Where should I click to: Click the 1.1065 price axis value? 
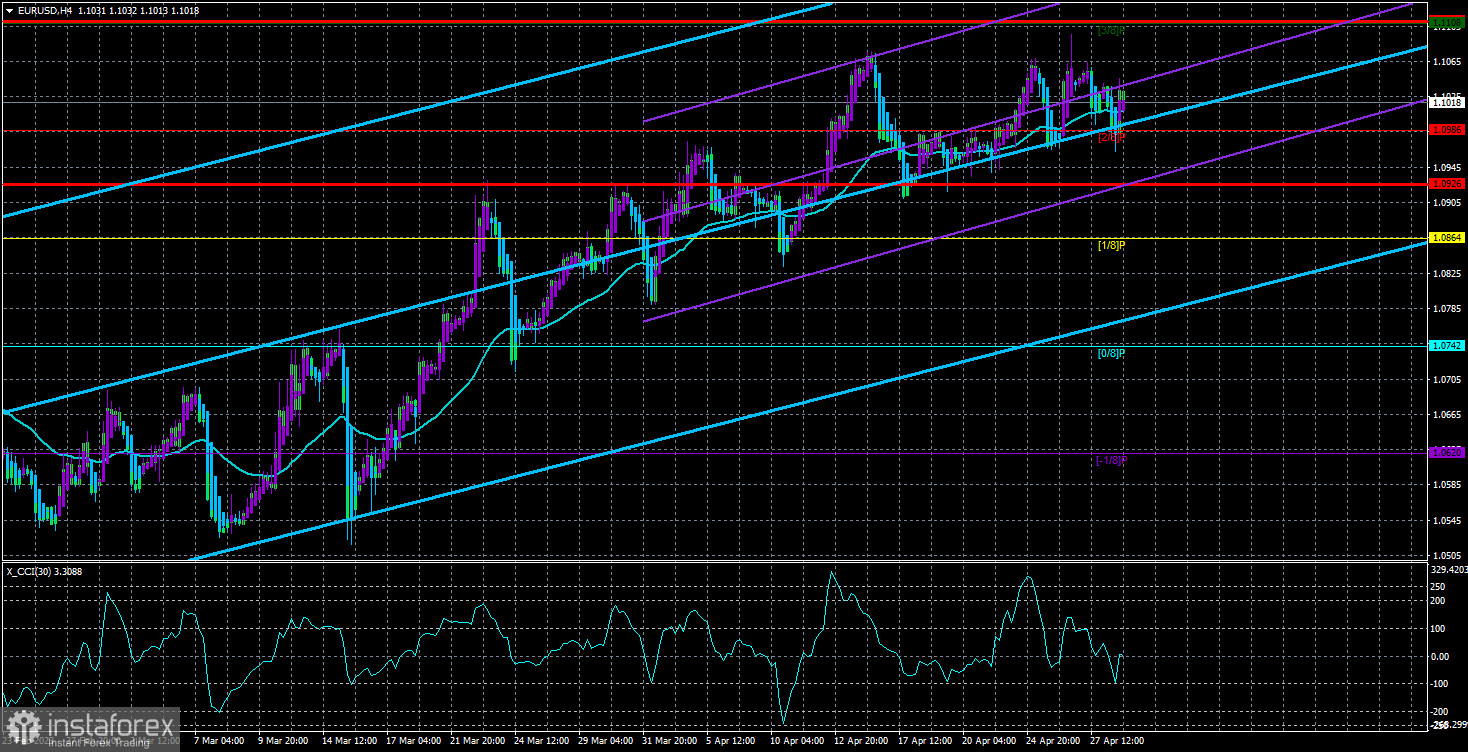[1446, 62]
